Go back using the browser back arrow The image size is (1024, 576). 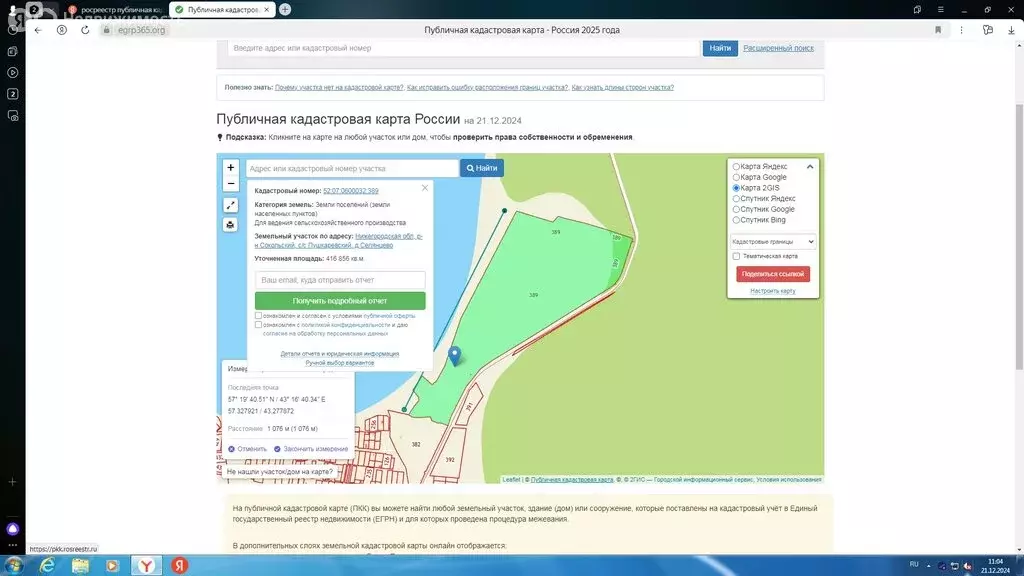tap(38, 30)
